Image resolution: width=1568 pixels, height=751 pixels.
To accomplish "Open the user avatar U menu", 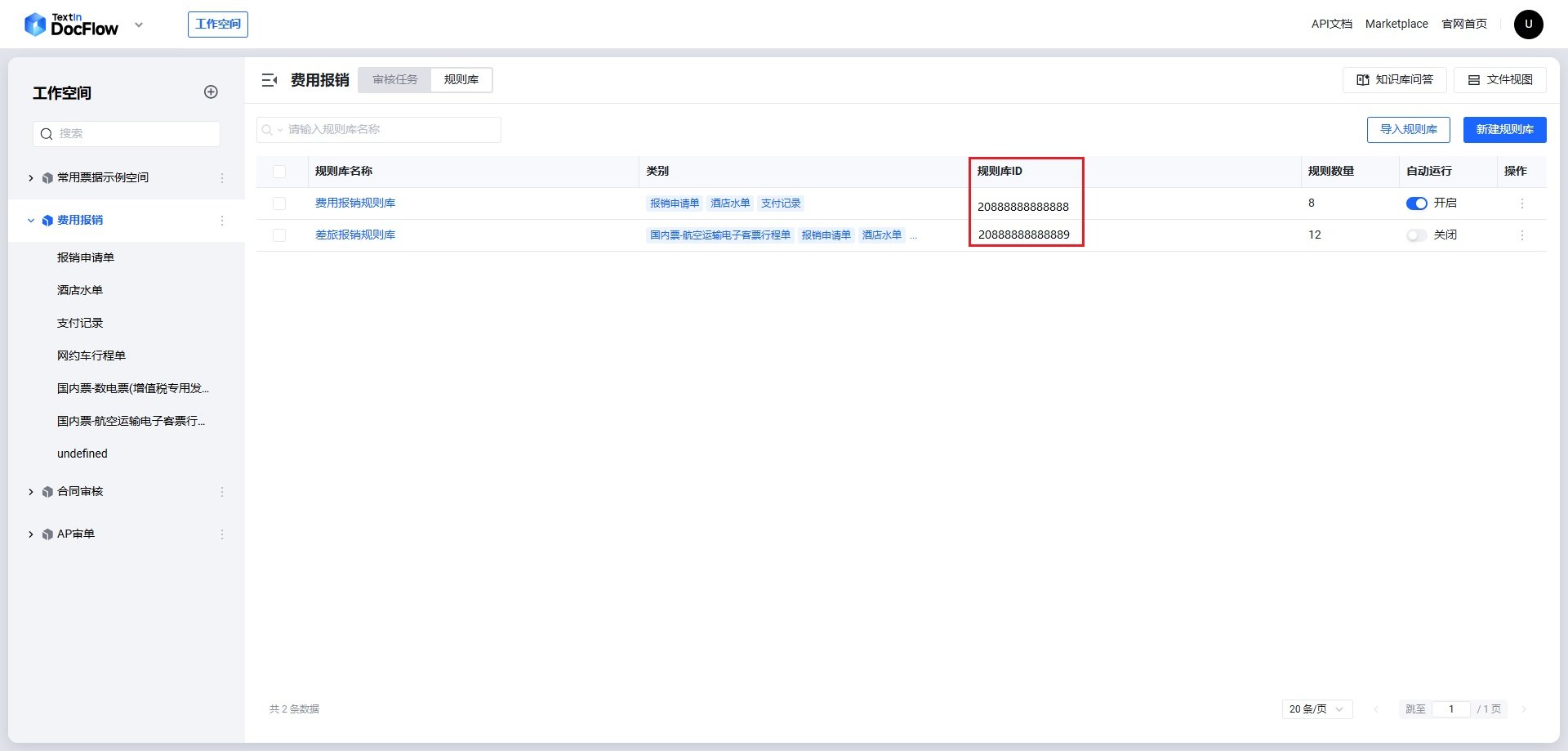I will [x=1528, y=24].
